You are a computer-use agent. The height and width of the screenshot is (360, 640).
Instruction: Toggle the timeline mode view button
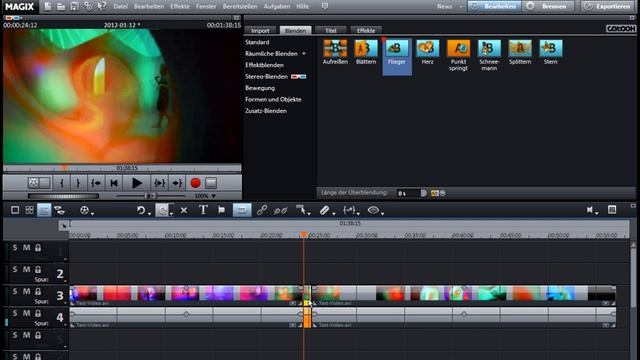[x=44, y=210]
